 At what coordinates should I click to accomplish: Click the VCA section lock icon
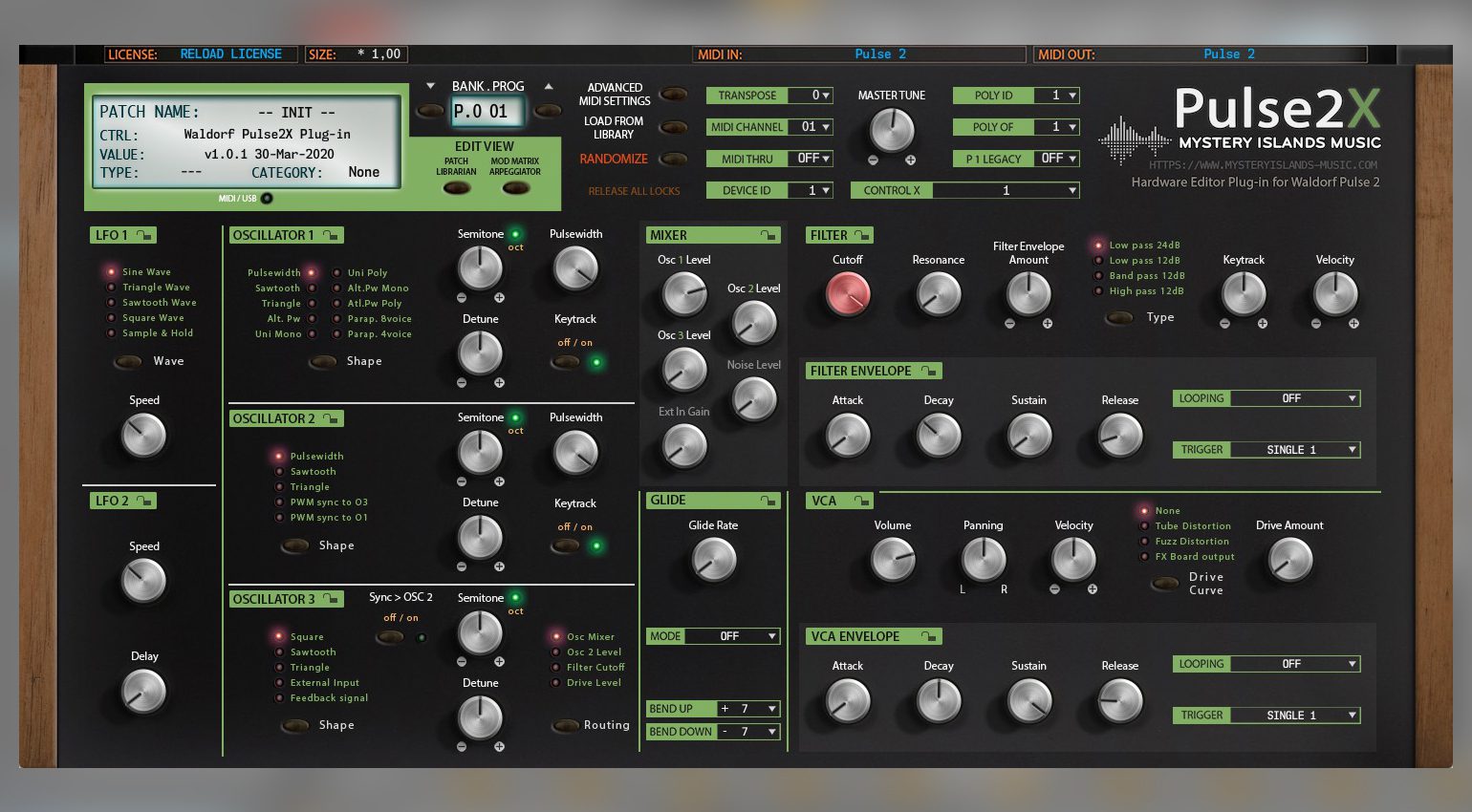pos(861,501)
